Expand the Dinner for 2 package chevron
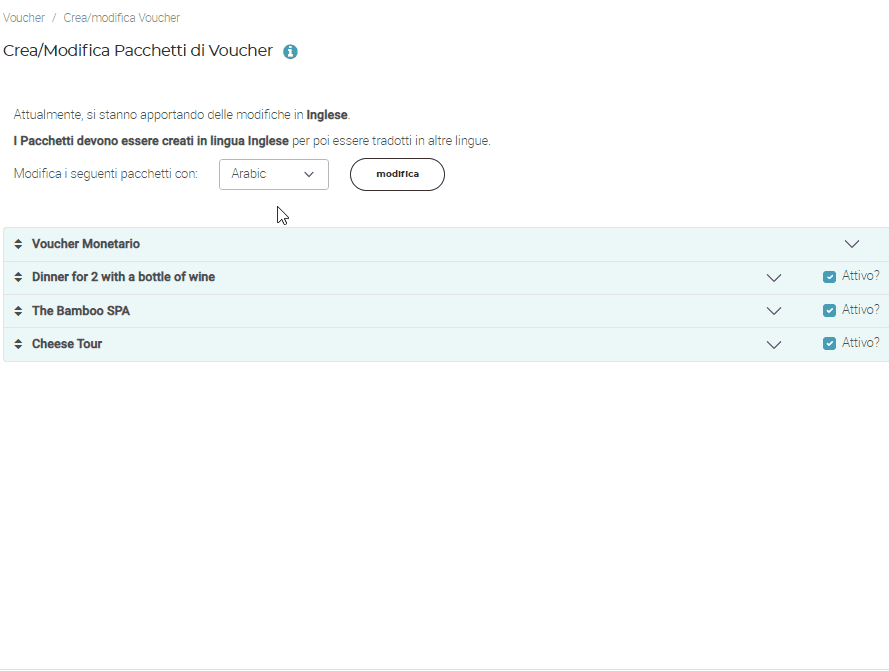The height and width of the screenshot is (671, 889). coord(773,278)
